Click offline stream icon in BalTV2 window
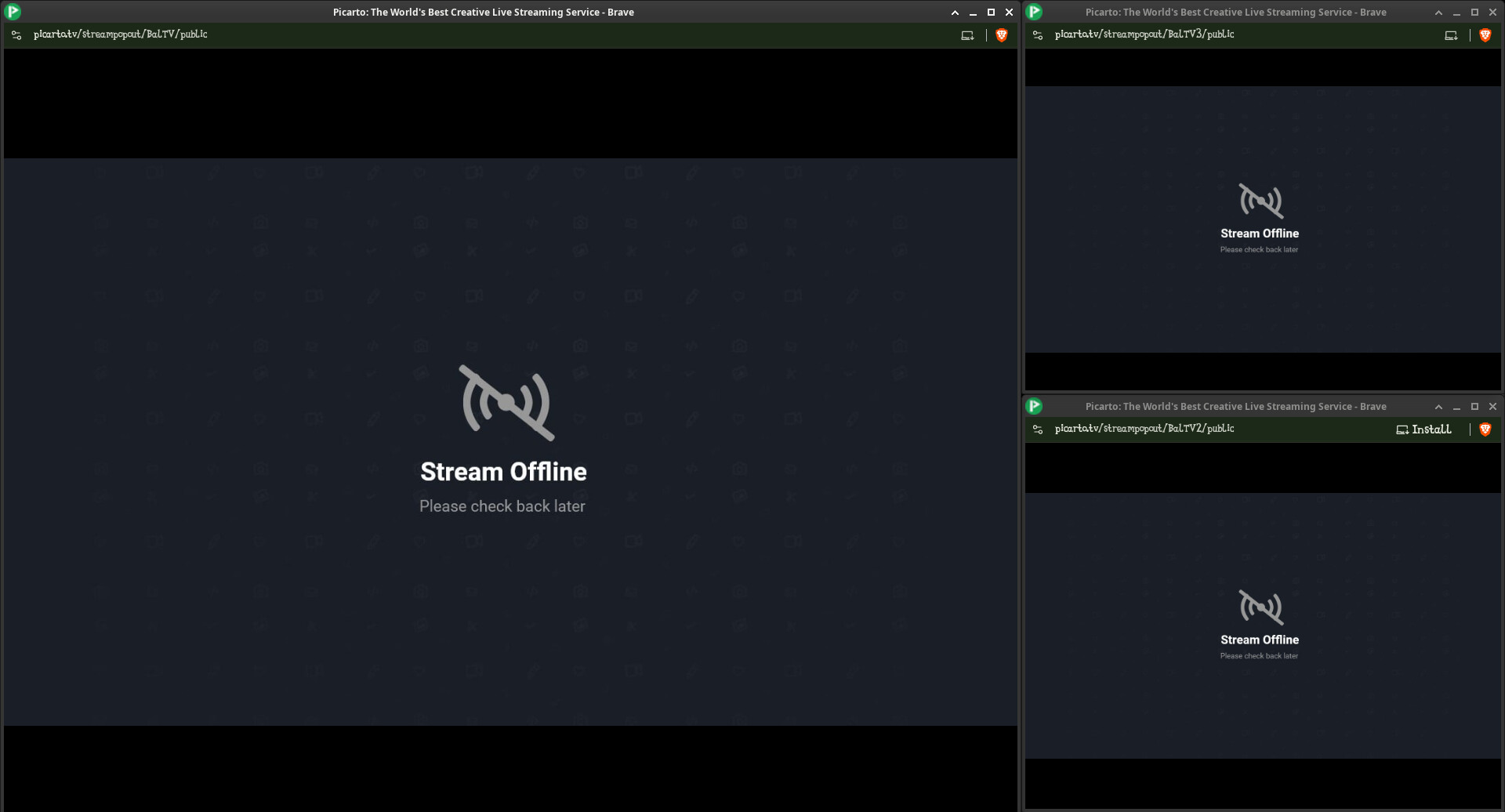Viewport: 1505px width, 812px height. point(1261,607)
